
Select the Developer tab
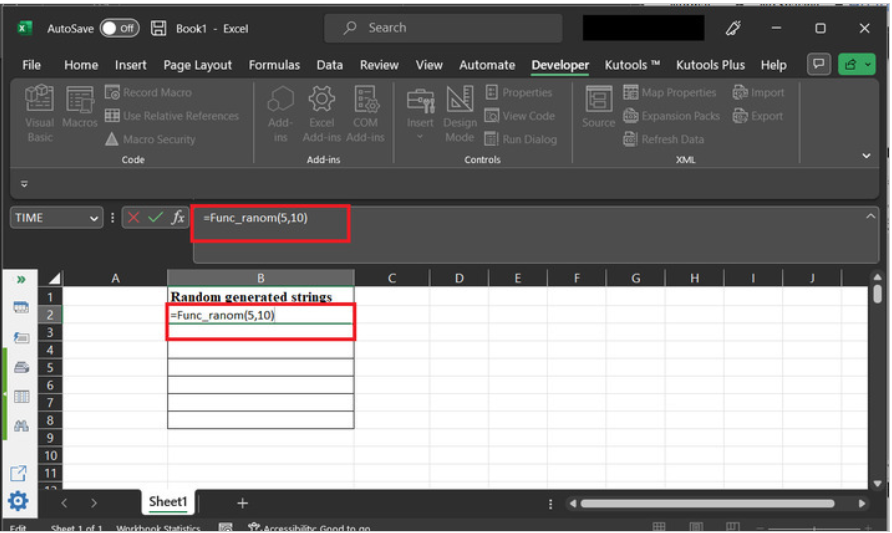[x=560, y=65]
